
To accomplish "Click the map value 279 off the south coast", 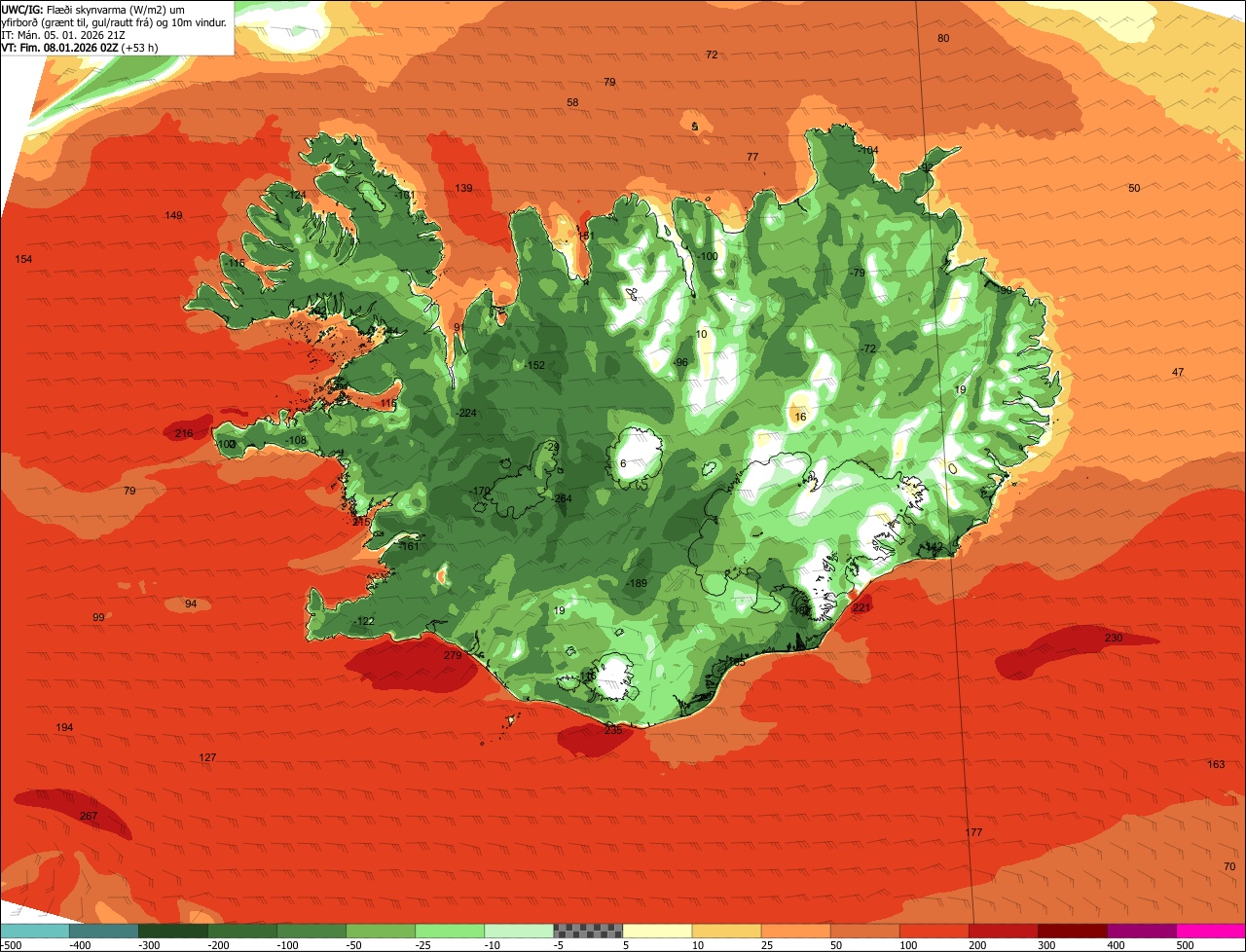I will click(453, 656).
